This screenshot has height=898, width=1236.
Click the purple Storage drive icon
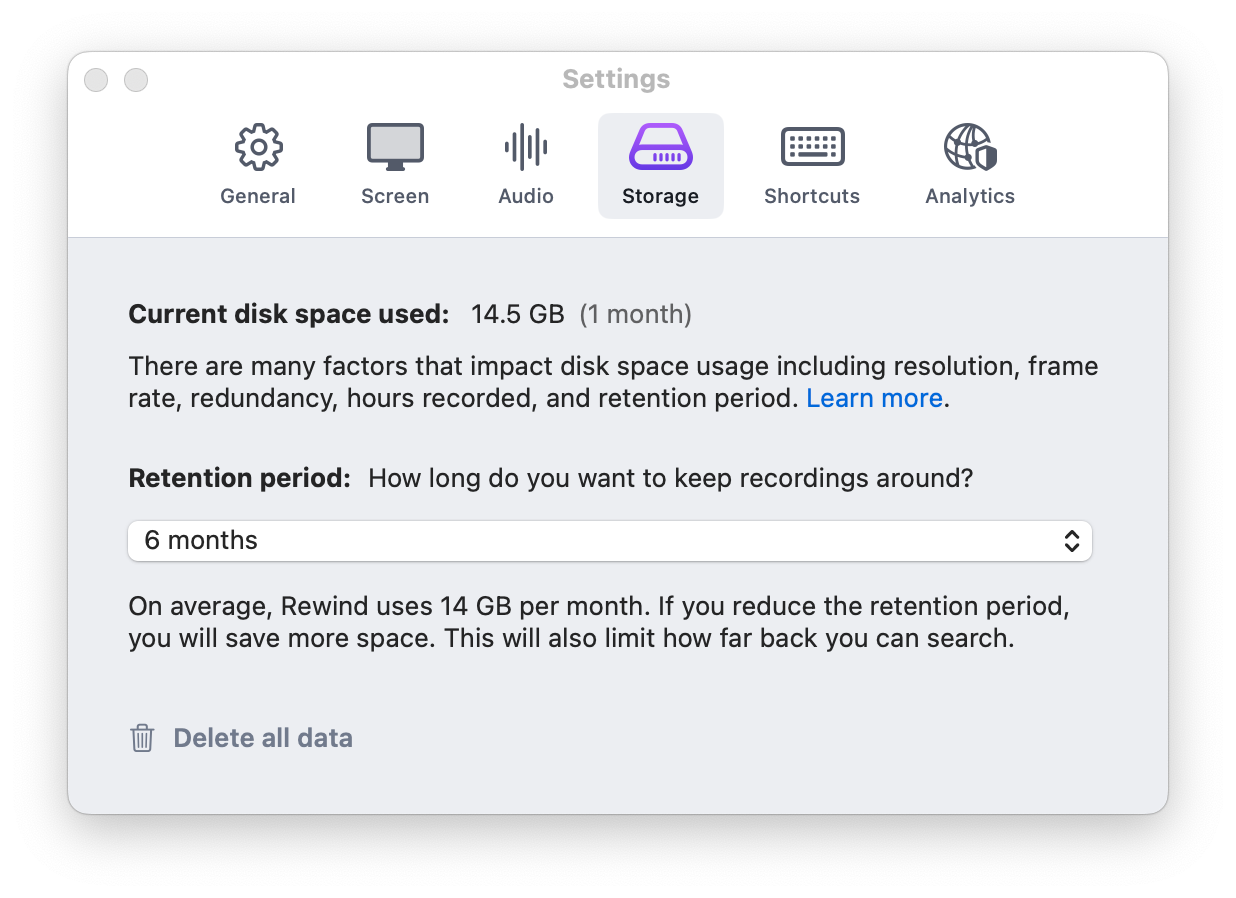(660, 148)
